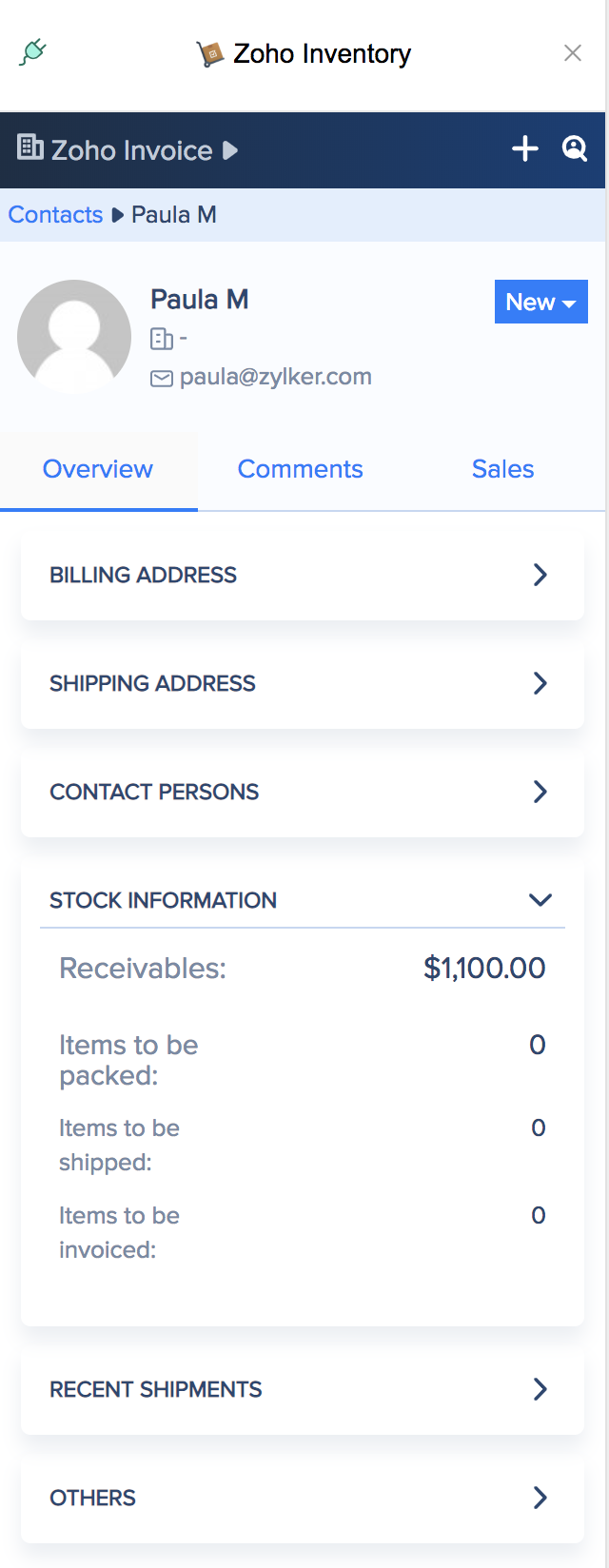Viewport: 609px width, 1568px height.
Task: Collapse the Stock Information section
Action: (x=540, y=900)
